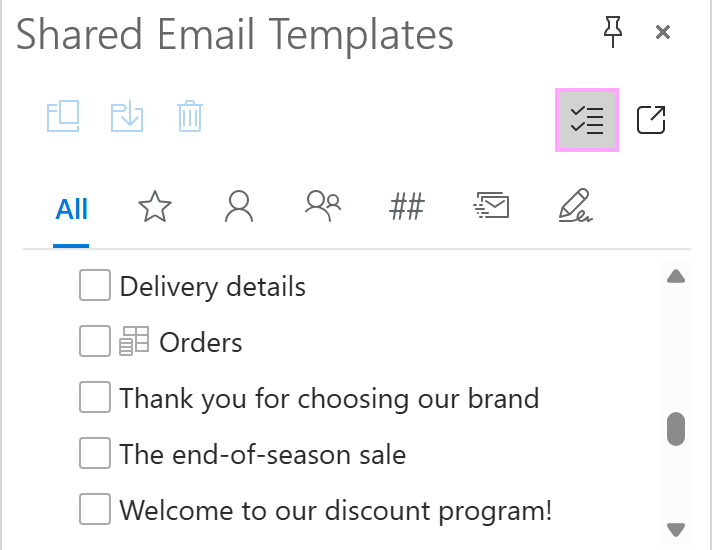
Task: Check the Delivery details checkbox
Action: 95,286
